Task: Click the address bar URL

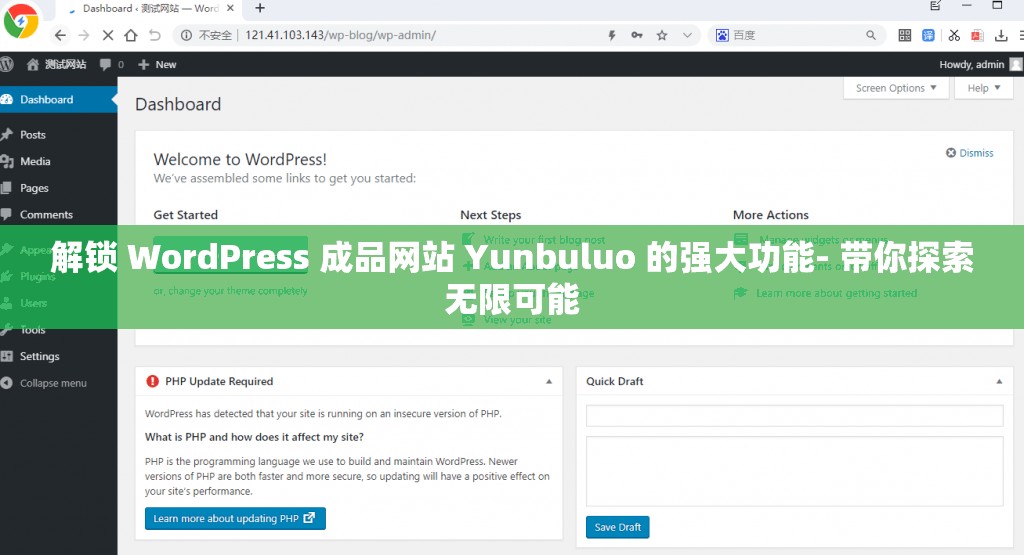Action: coord(340,35)
